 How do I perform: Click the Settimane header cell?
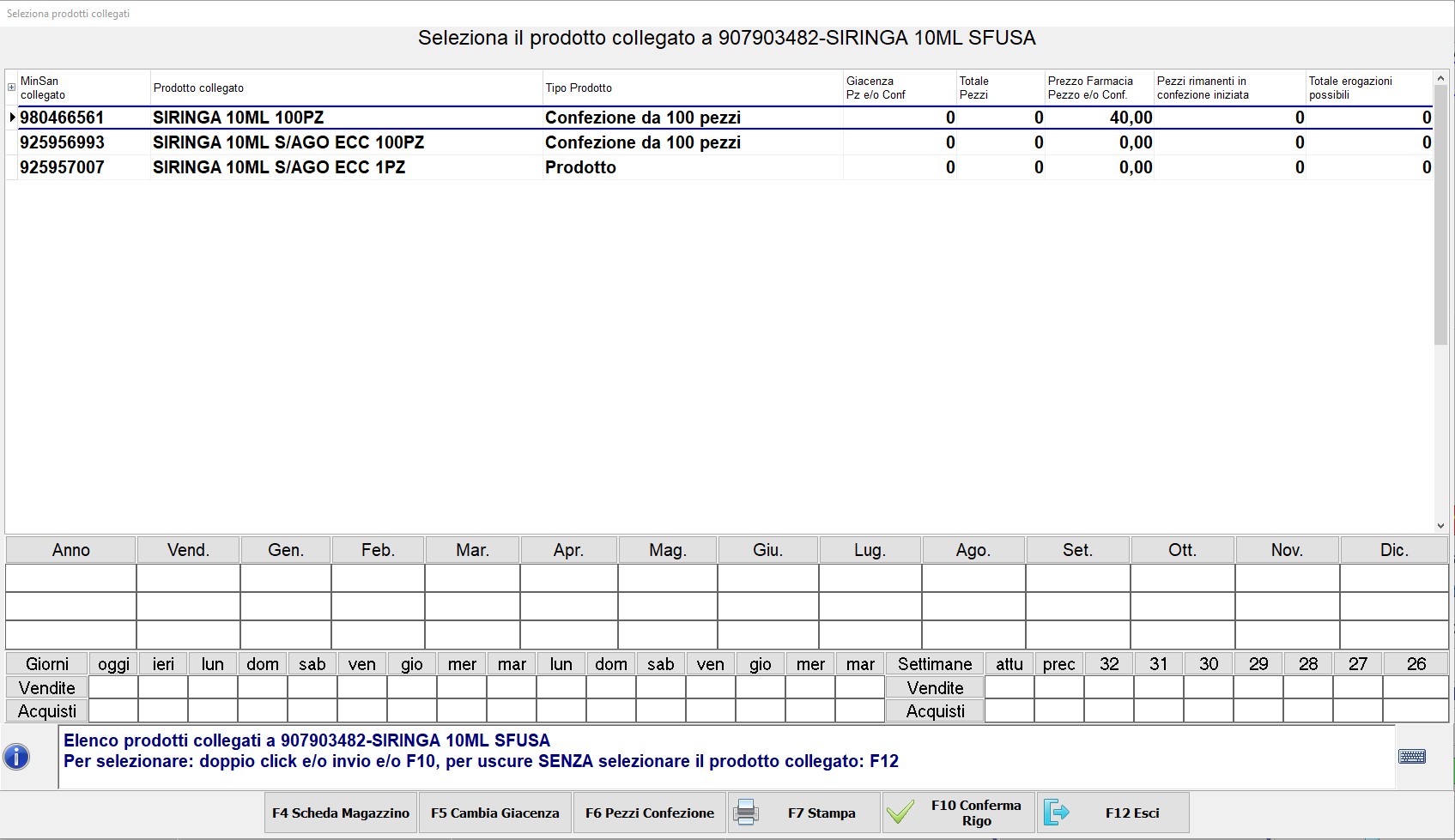tap(934, 664)
